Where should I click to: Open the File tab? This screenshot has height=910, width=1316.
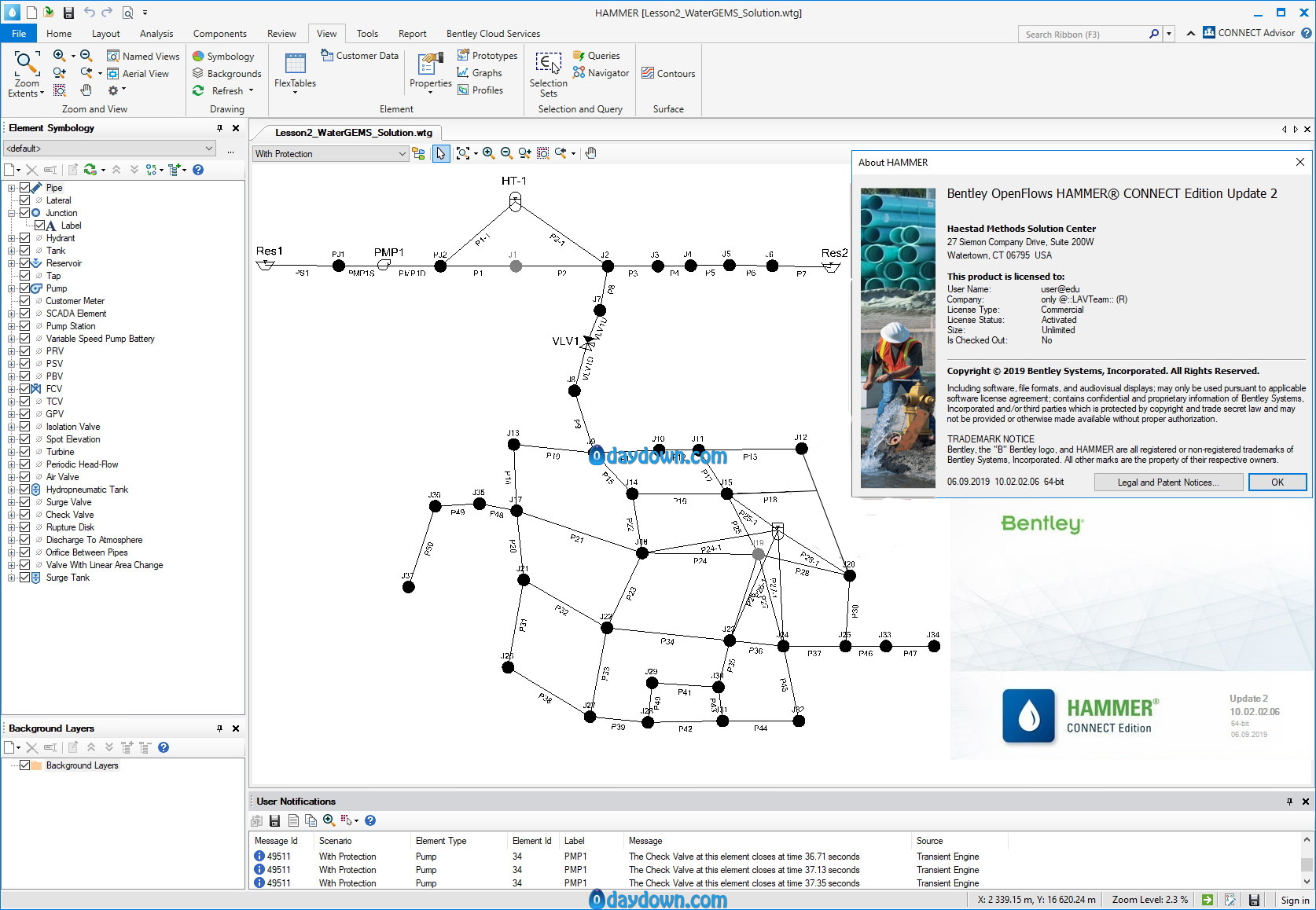(19, 34)
